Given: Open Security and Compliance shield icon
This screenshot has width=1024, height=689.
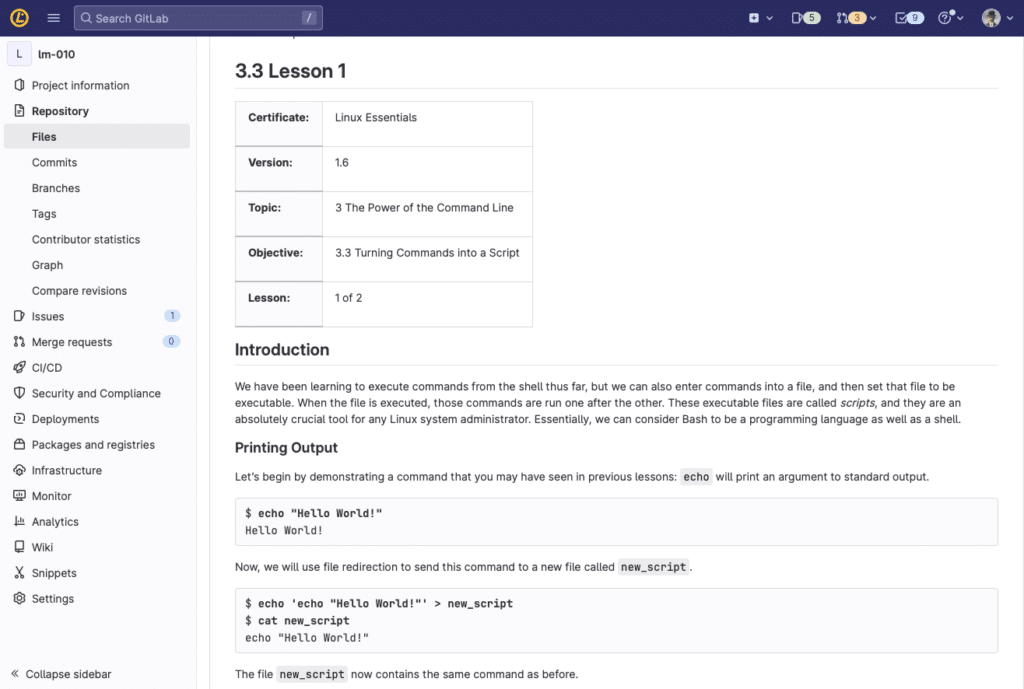Looking at the screenshot, I should (x=19, y=393).
